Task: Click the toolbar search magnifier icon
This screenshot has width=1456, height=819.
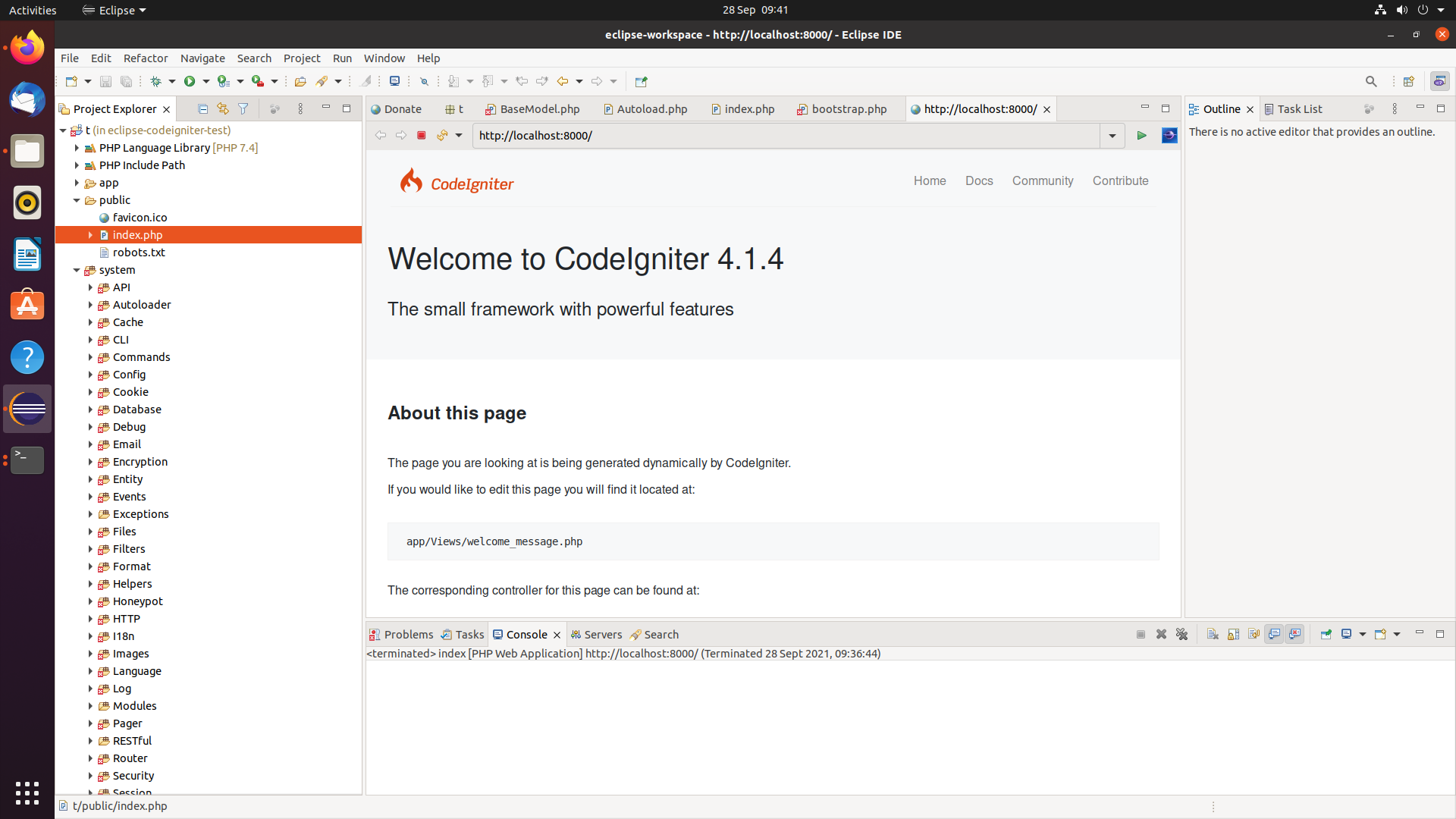Action: [x=1371, y=81]
